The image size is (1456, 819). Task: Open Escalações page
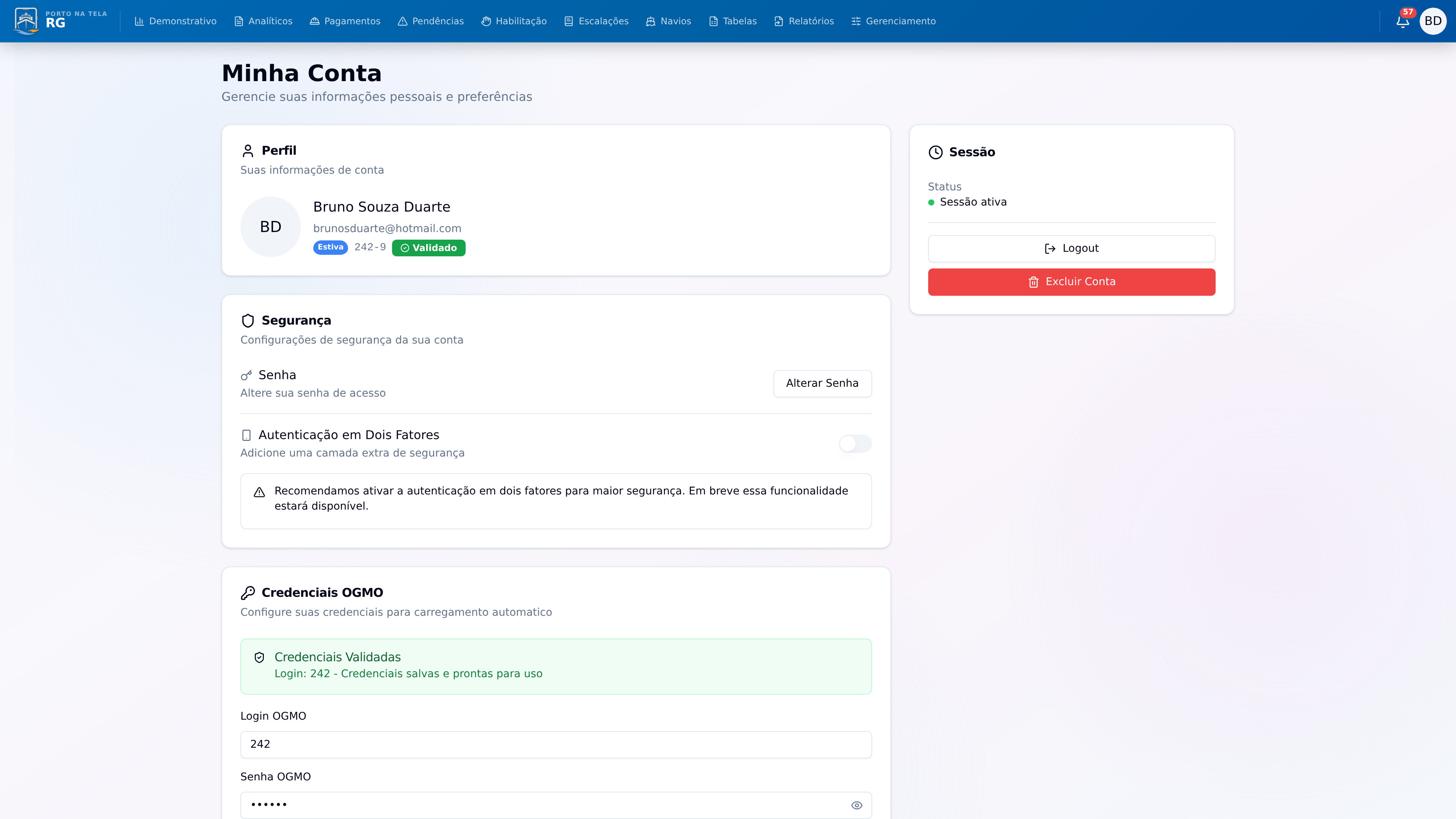pos(596,21)
